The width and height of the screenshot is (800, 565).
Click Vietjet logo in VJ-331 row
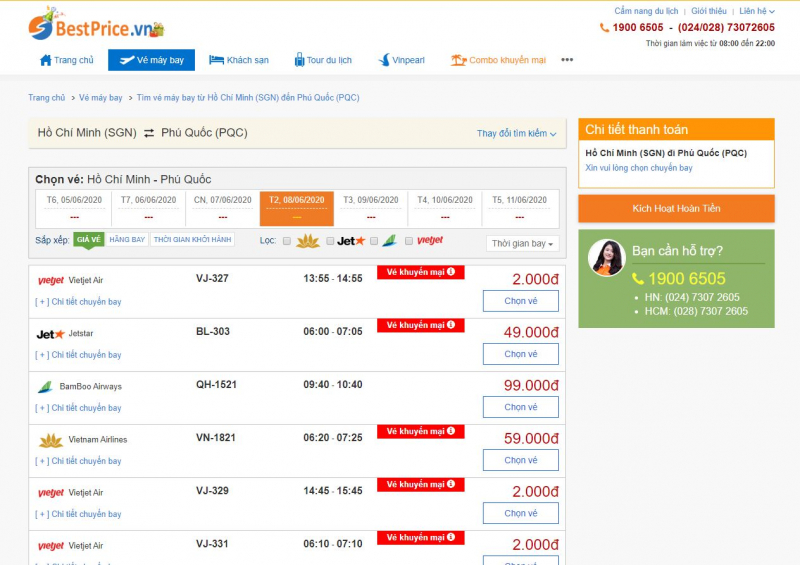[51, 546]
